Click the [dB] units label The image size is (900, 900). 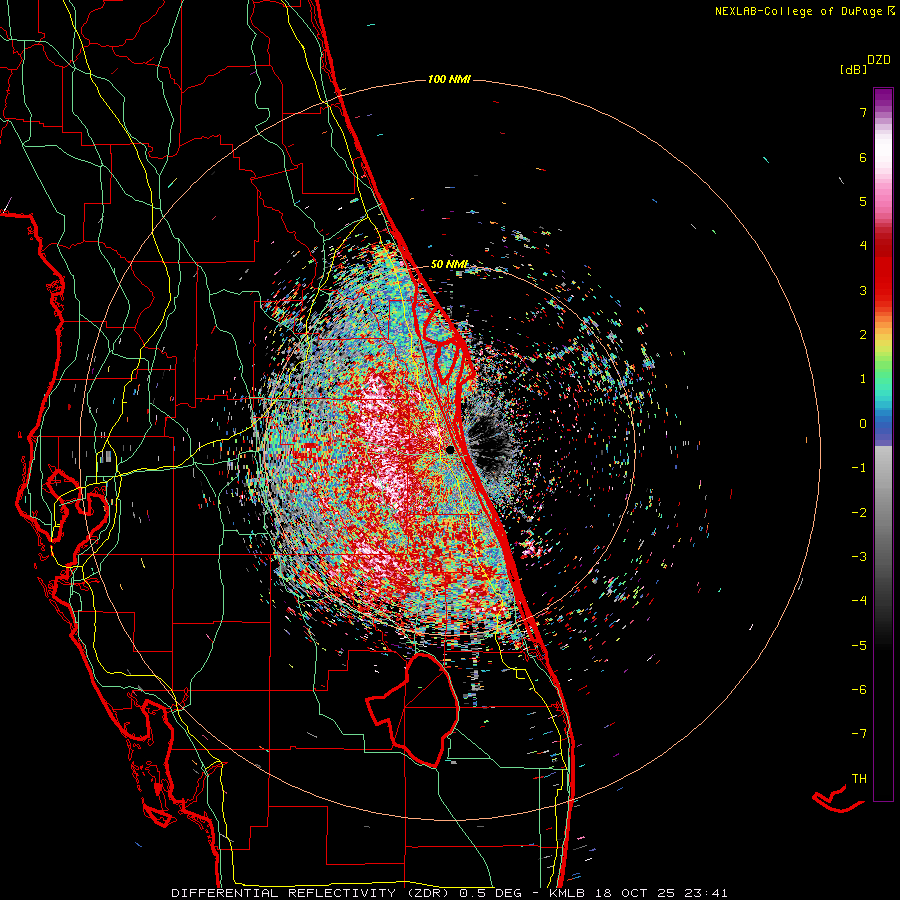pyautogui.click(x=853, y=69)
